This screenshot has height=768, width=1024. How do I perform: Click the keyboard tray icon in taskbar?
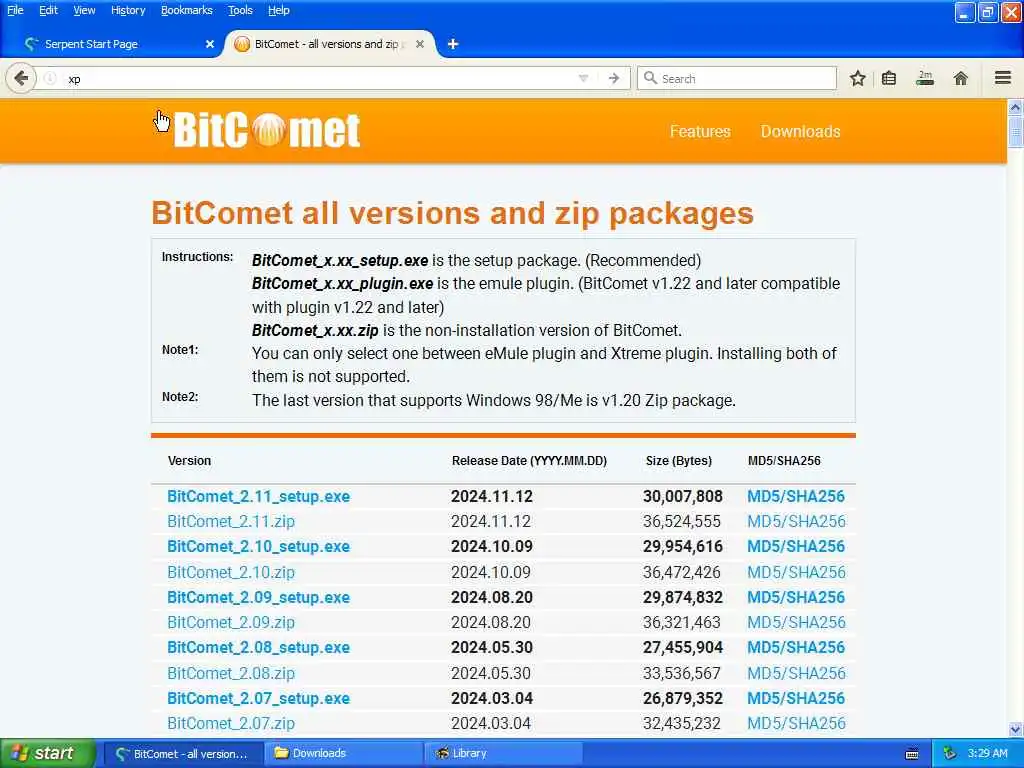tap(912, 754)
